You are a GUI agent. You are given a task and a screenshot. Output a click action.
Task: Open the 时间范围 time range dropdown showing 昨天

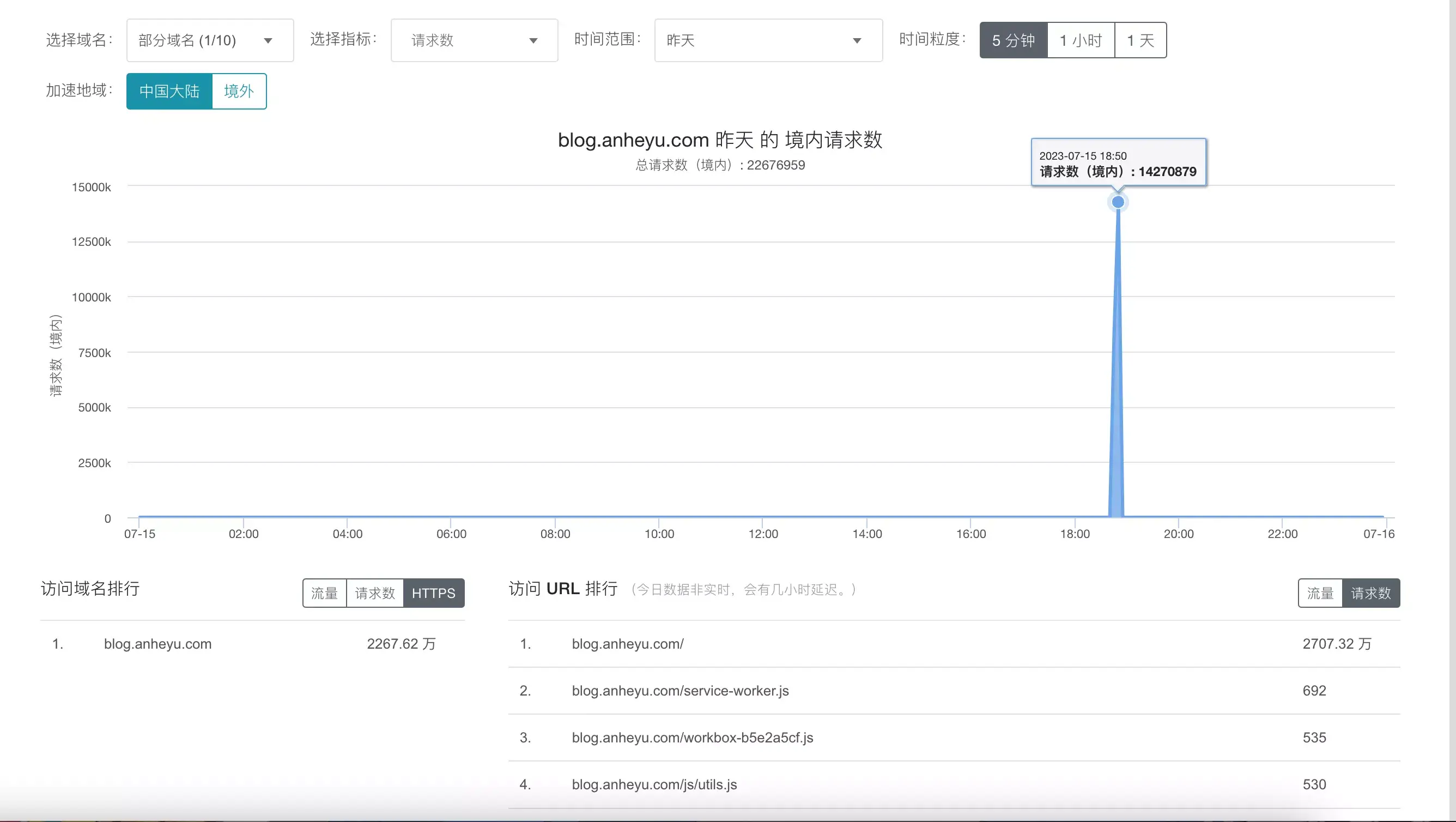[x=768, y=40]
